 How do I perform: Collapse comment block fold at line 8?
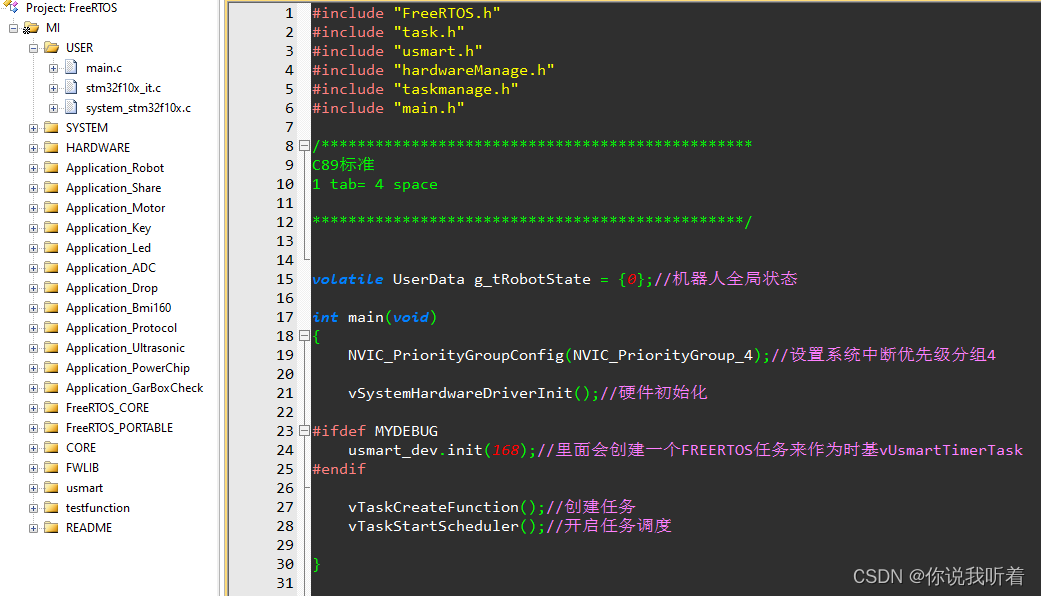304,145
